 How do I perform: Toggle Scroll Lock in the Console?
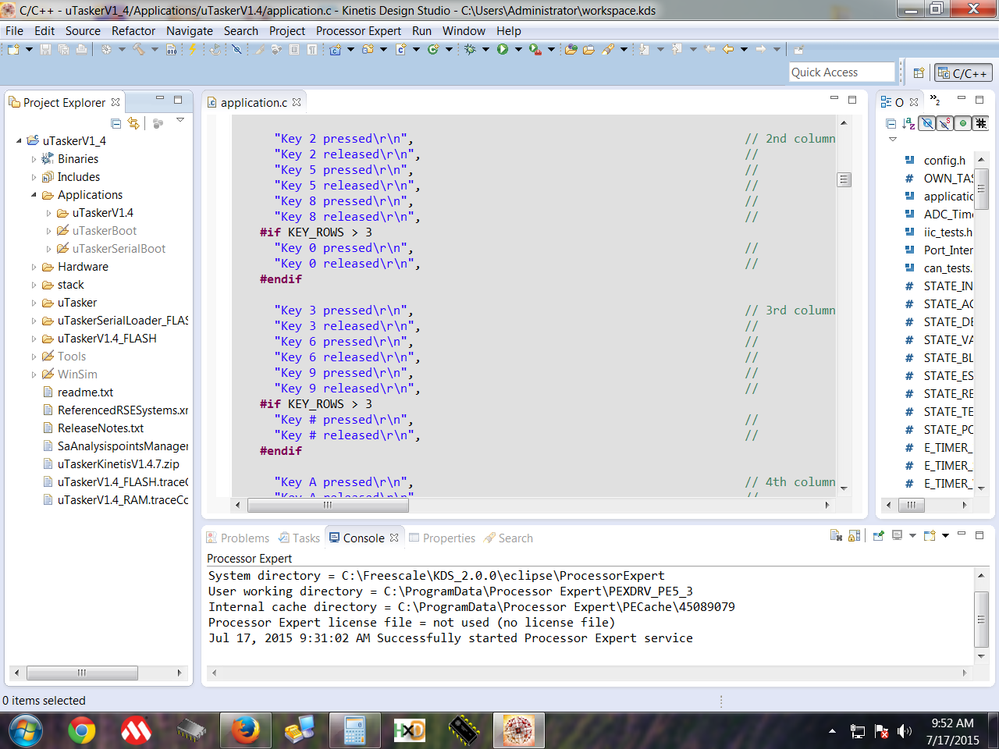pyautogui.click(x=854, y=536)
